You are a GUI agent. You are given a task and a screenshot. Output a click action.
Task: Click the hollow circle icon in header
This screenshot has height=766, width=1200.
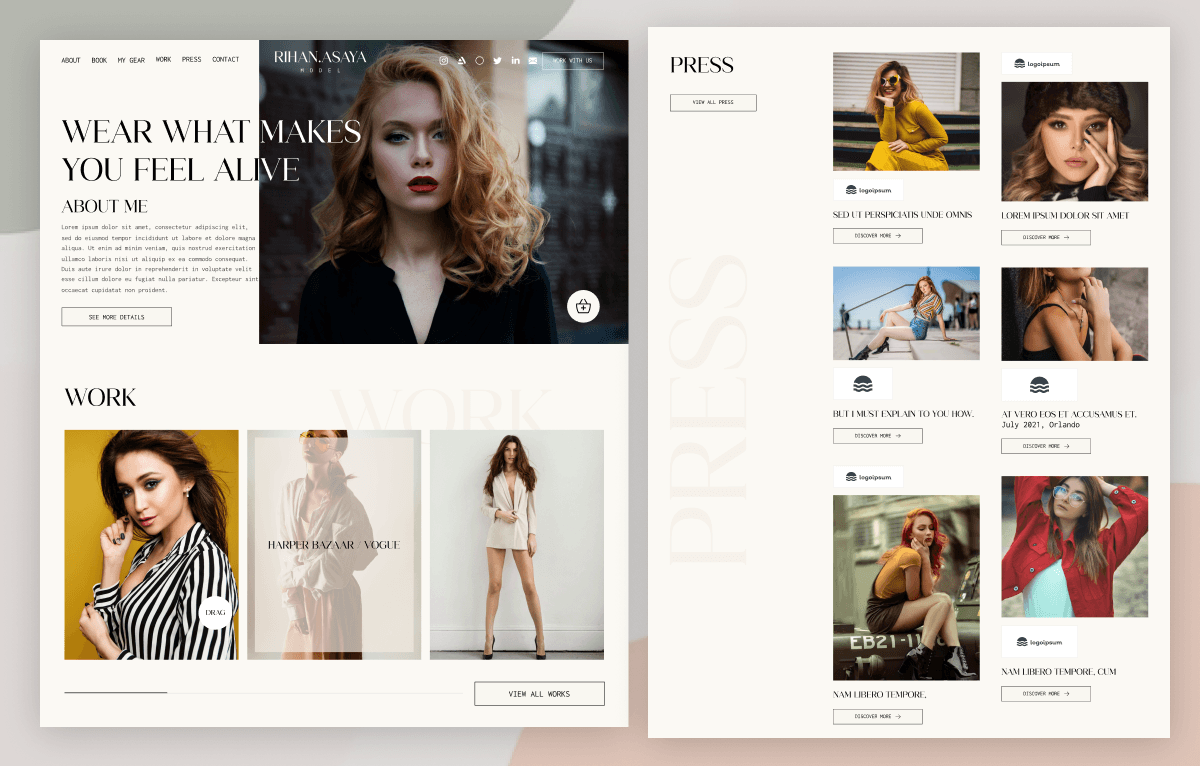(x=479, y=61)
